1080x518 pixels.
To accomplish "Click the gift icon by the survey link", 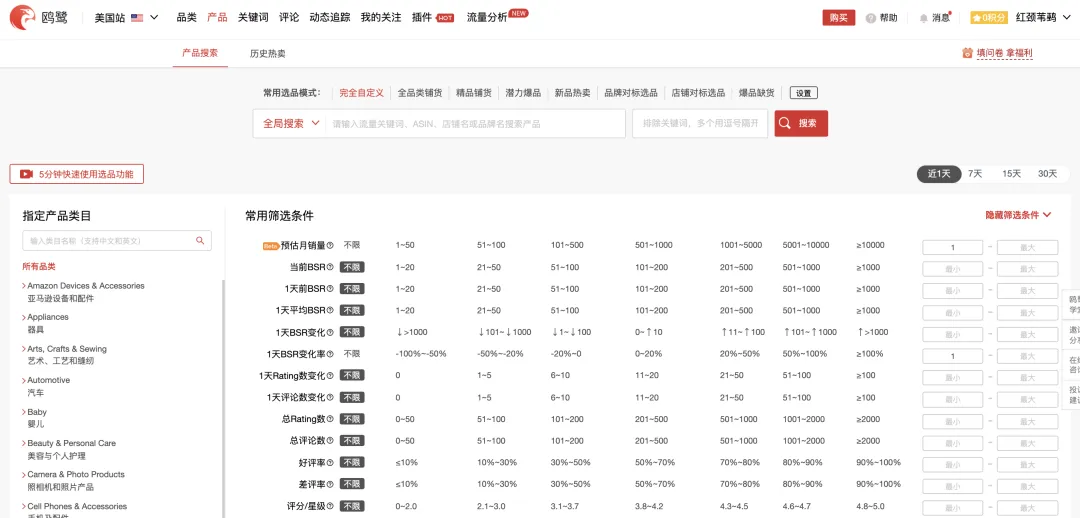I will tap(967, 53).
